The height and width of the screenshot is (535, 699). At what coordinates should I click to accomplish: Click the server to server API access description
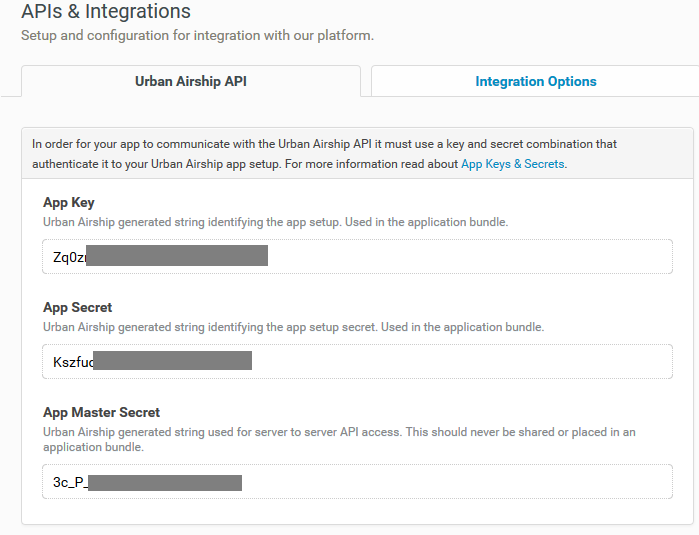pos(339,439)
